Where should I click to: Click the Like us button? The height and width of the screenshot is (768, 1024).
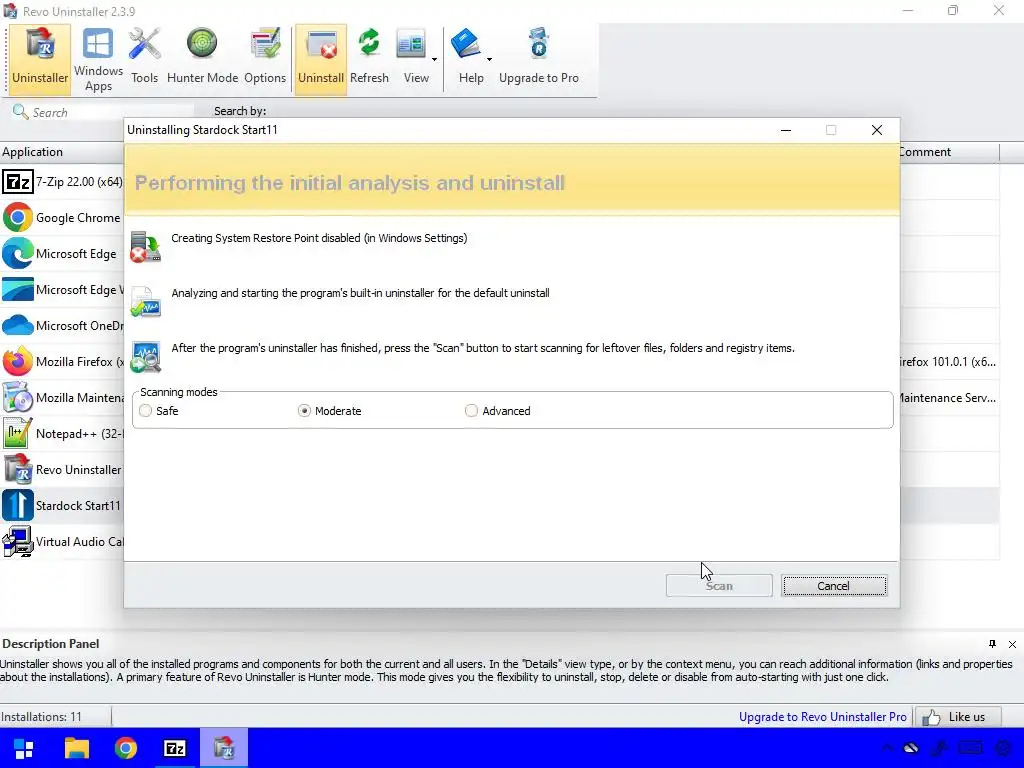[957, 717]
